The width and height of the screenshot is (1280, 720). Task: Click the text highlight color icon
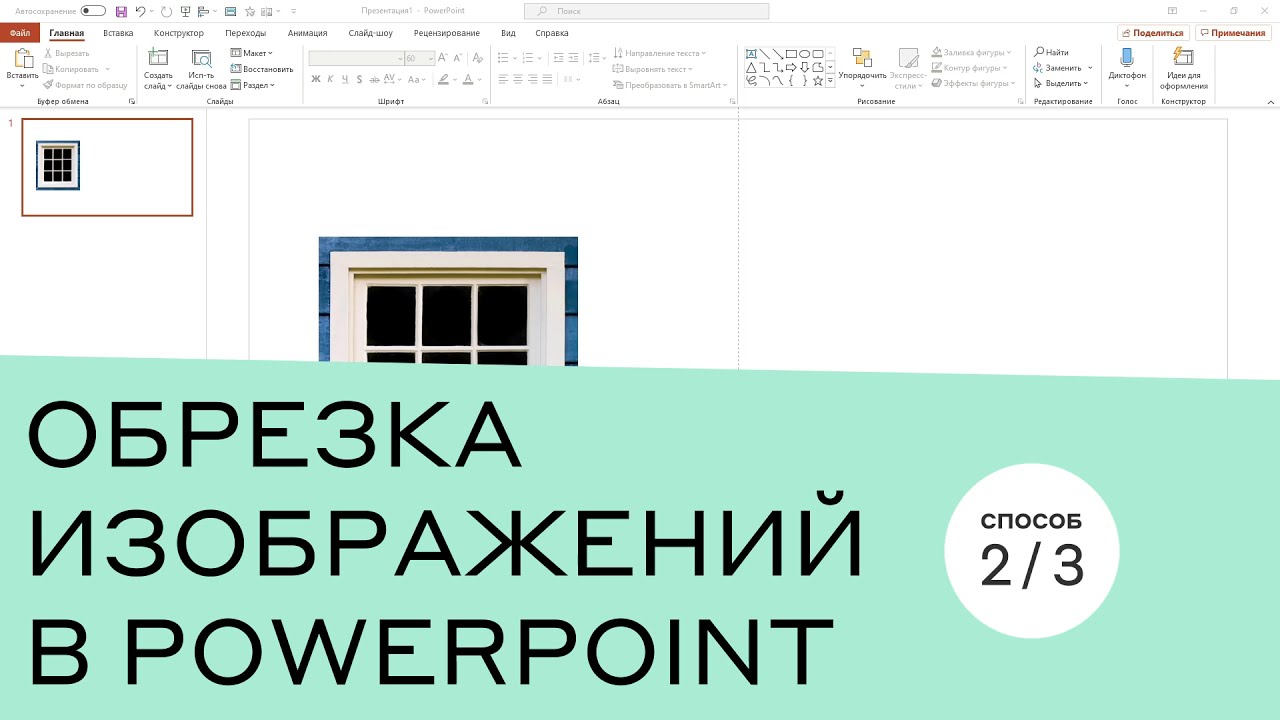click(x=444, y=79)
